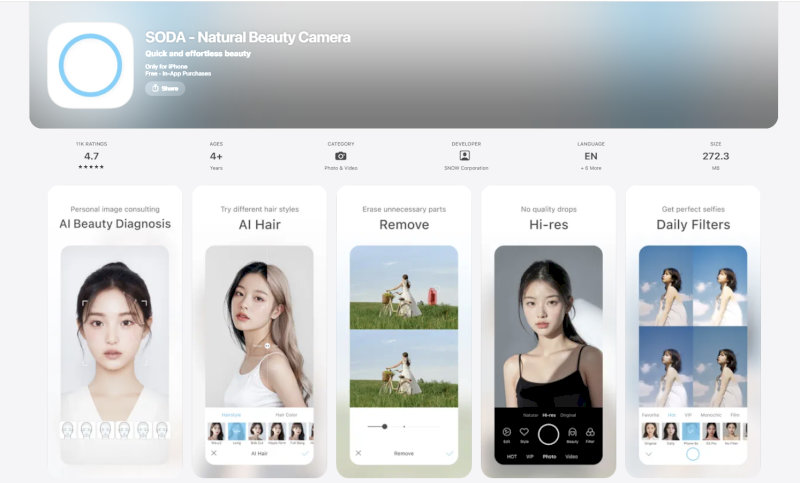
Task: Open the Remove feature screenshot
Action: click(404, 332)
